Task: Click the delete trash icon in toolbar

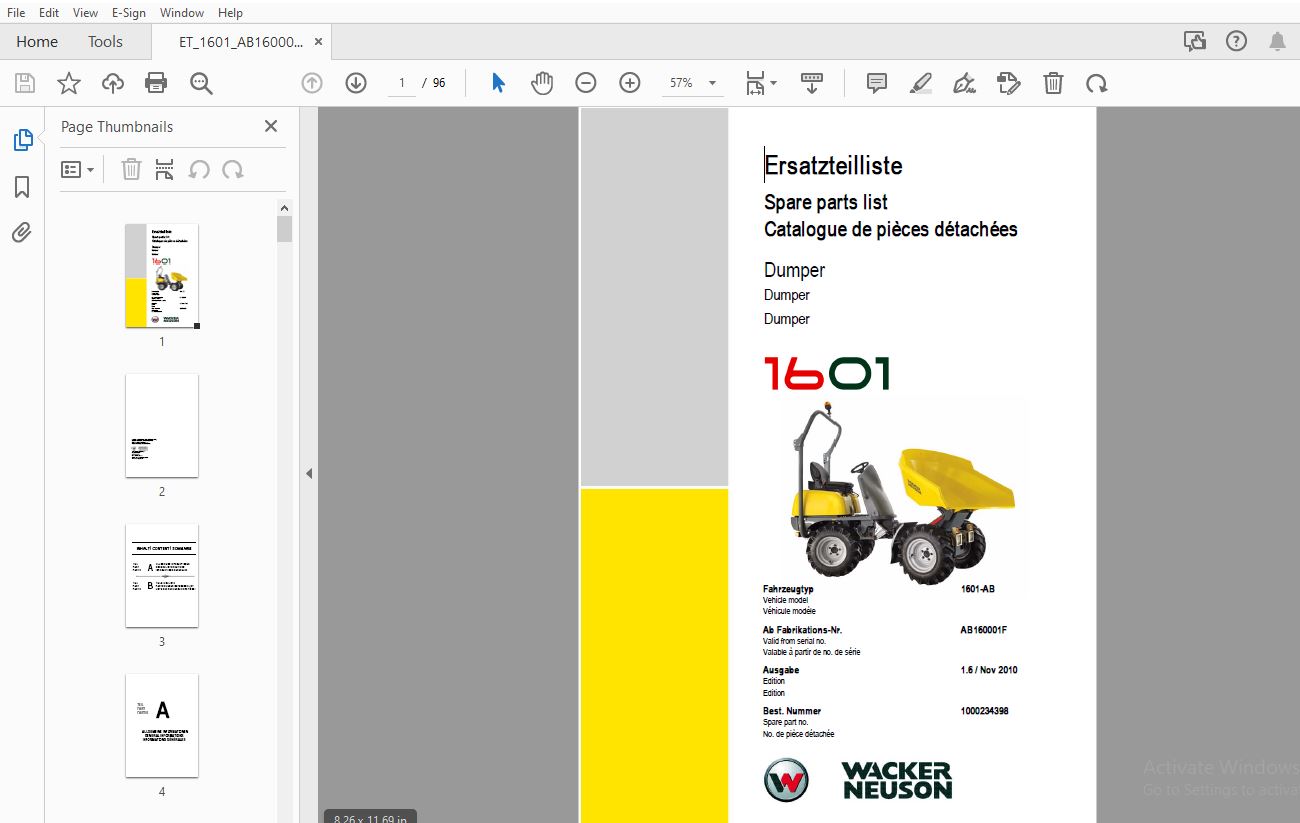Action: point(1053,83)
